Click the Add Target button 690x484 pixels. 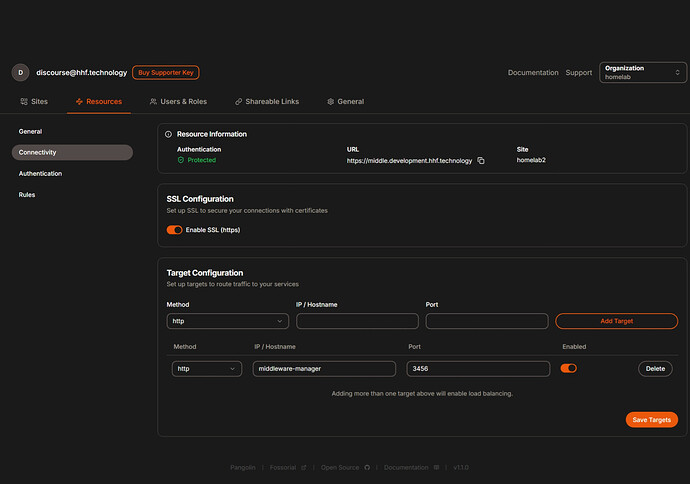click(x=617, y=321)
